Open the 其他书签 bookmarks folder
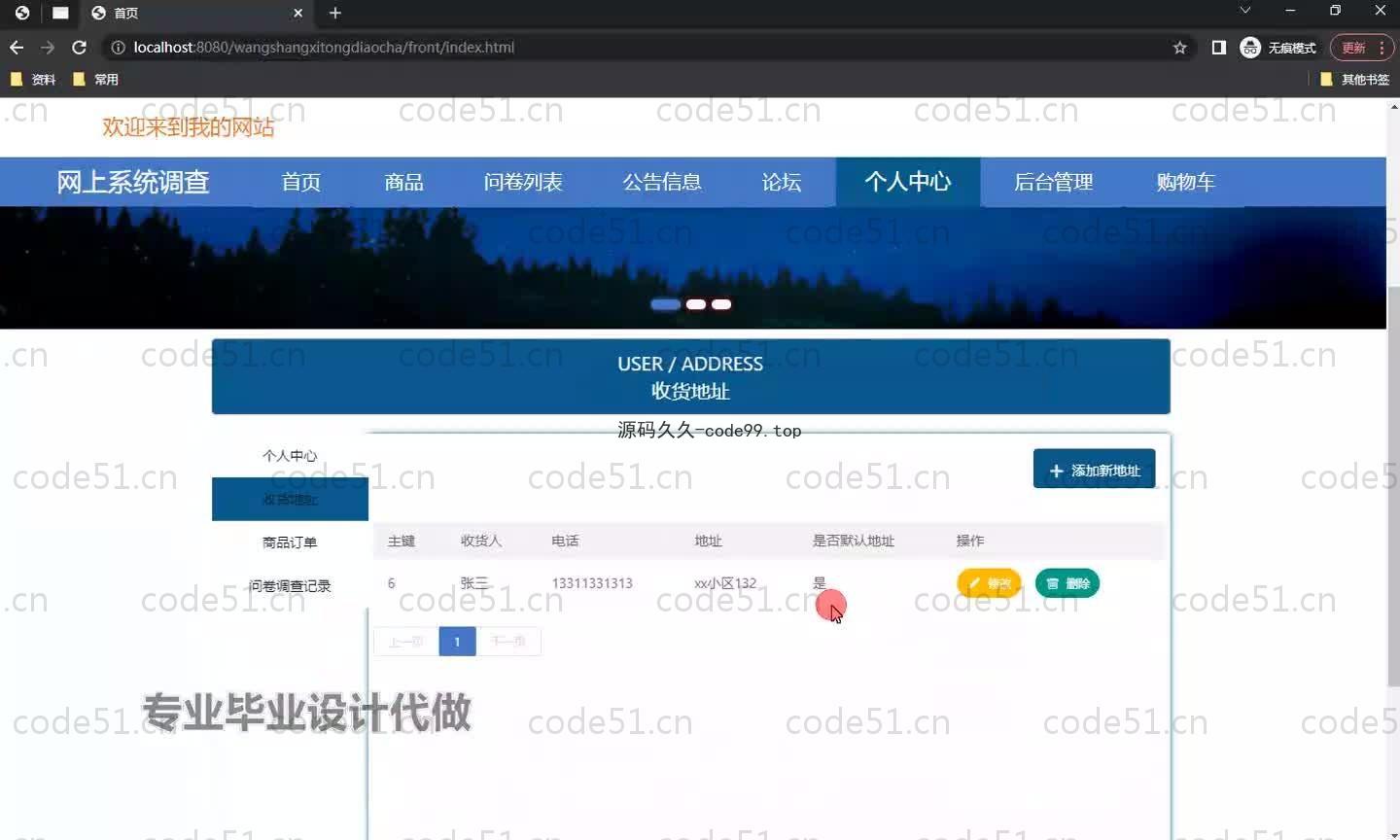Screen dimensions: 1400x840 pos(1355,80)
